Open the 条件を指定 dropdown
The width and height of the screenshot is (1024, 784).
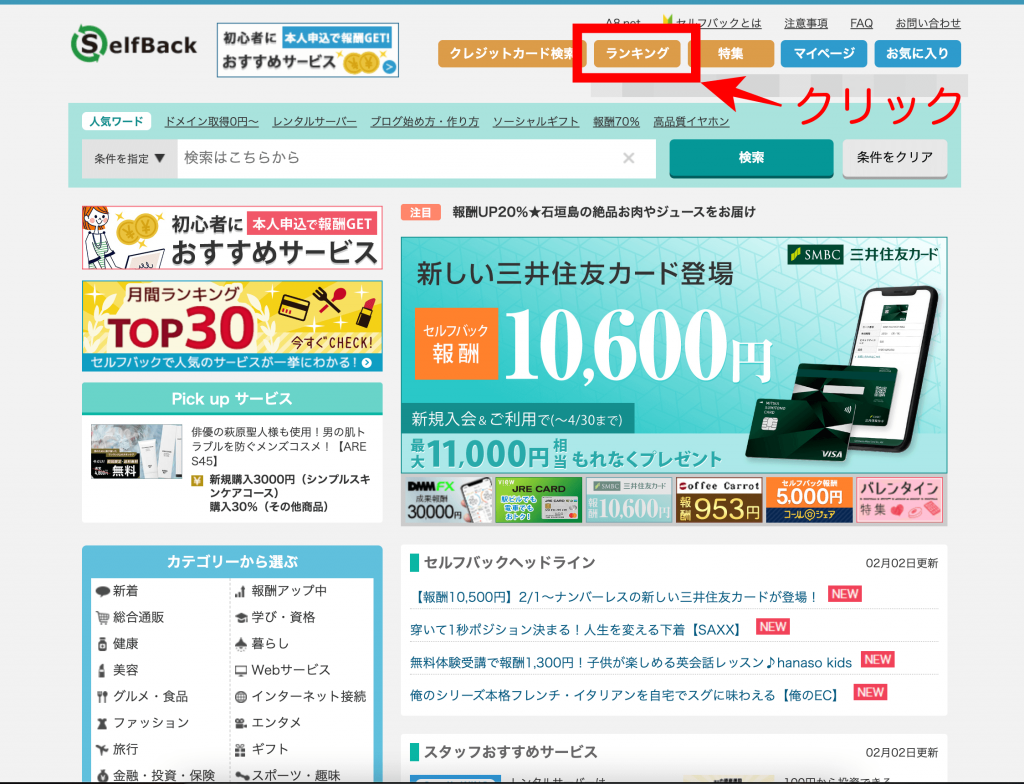[130, 158]
